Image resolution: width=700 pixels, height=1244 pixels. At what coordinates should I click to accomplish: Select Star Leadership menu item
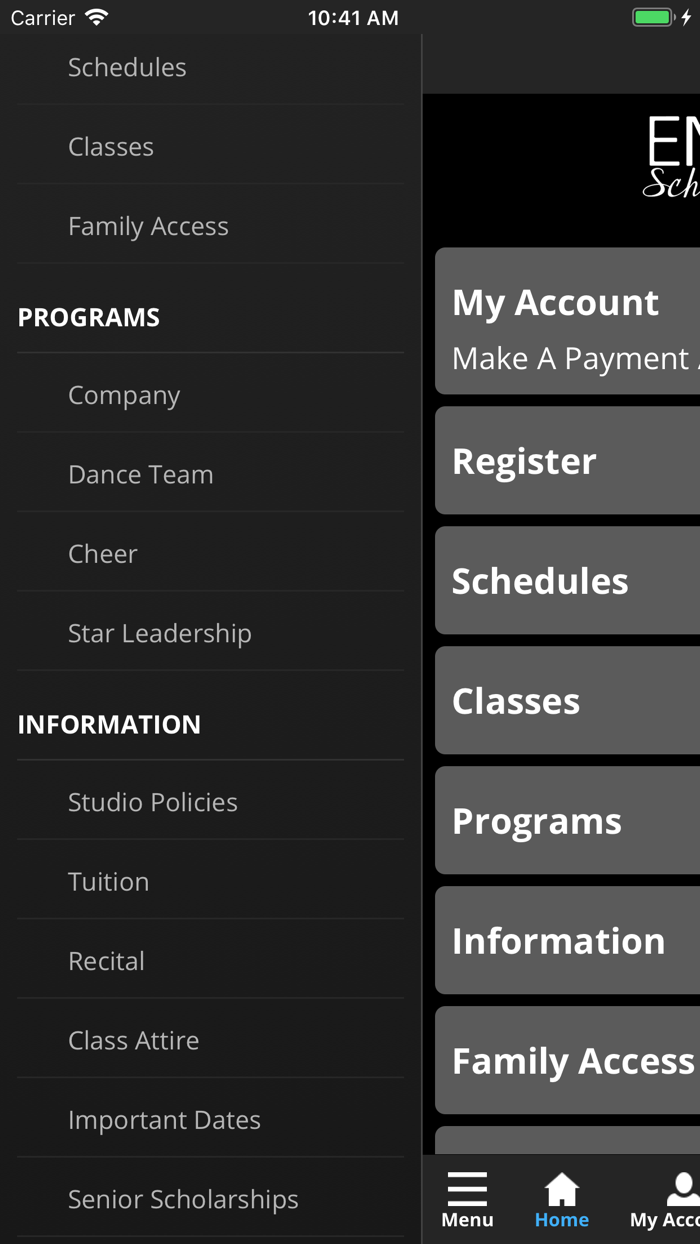(x=160, y=633)
